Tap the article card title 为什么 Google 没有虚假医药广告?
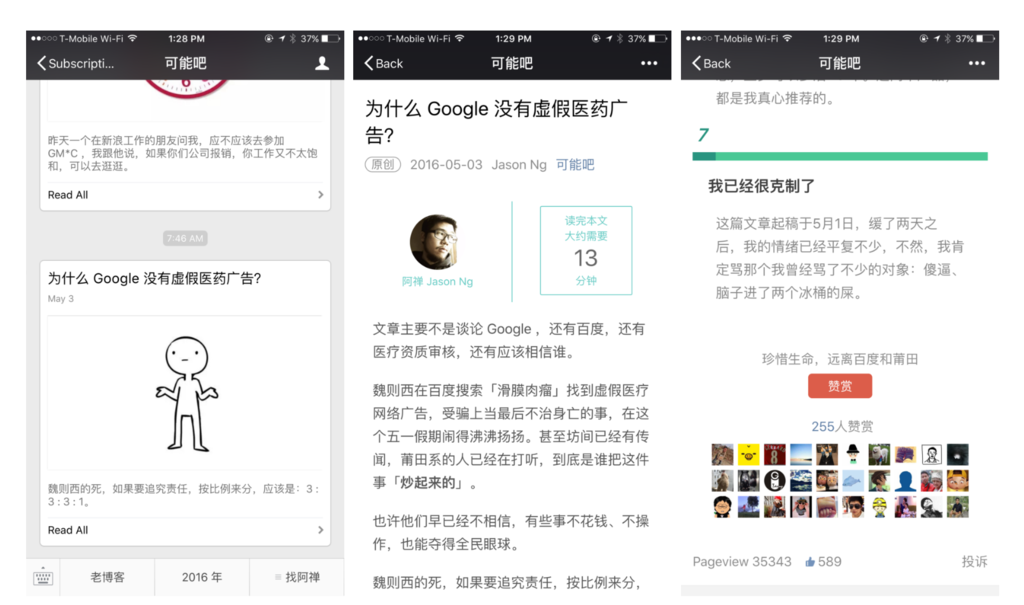The image size is (1024, 605). click(x=155, y=279)
